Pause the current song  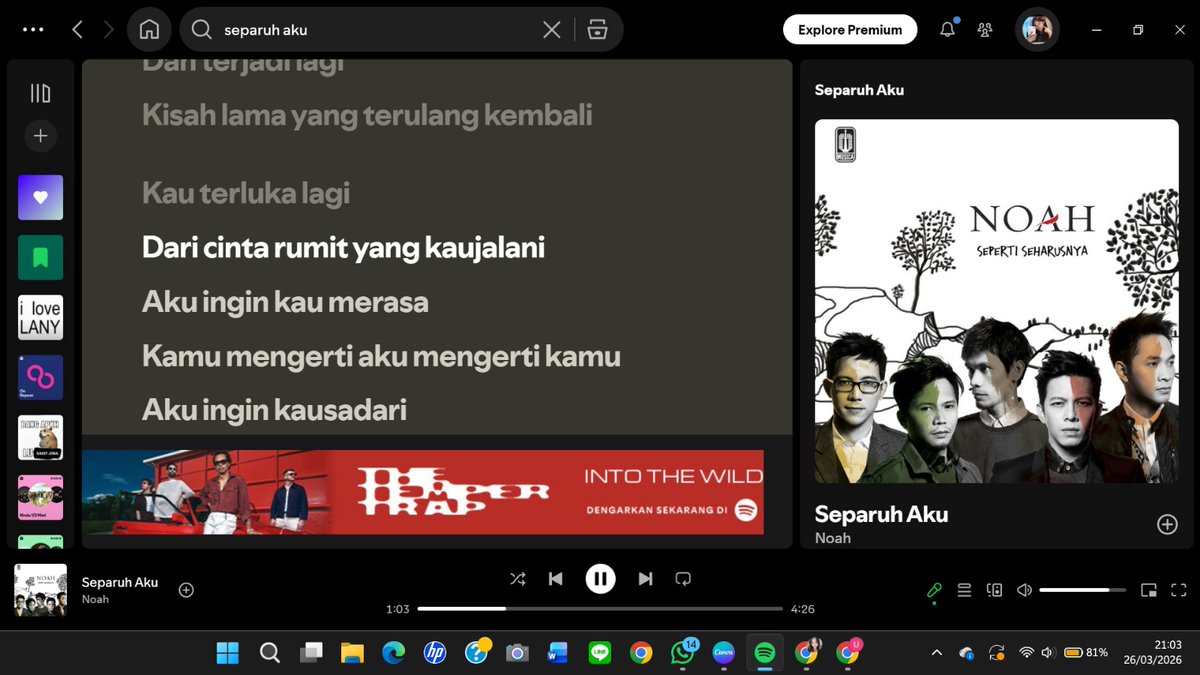coord(600,578)
